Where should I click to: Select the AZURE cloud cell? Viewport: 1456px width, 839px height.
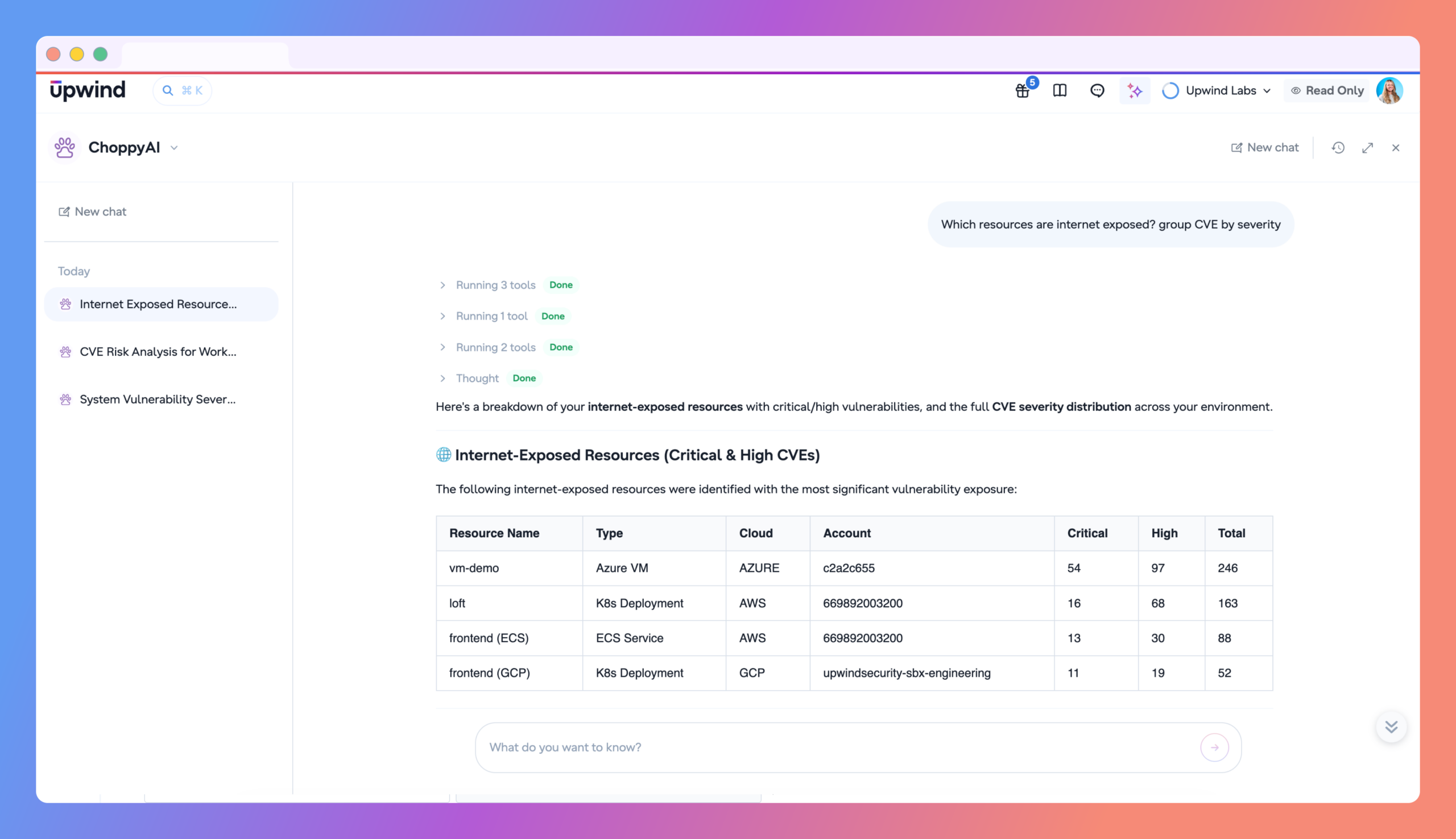767,568
